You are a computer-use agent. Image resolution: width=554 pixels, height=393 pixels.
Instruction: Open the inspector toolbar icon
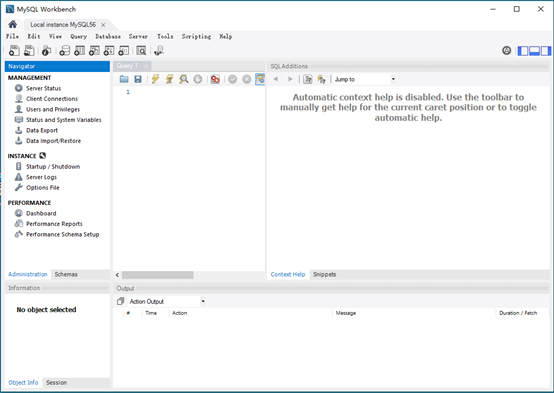(46, 51)
